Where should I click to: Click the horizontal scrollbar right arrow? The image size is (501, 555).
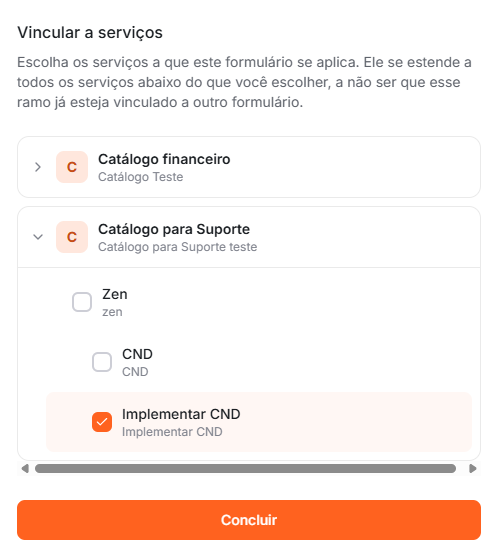click(473, 469)
